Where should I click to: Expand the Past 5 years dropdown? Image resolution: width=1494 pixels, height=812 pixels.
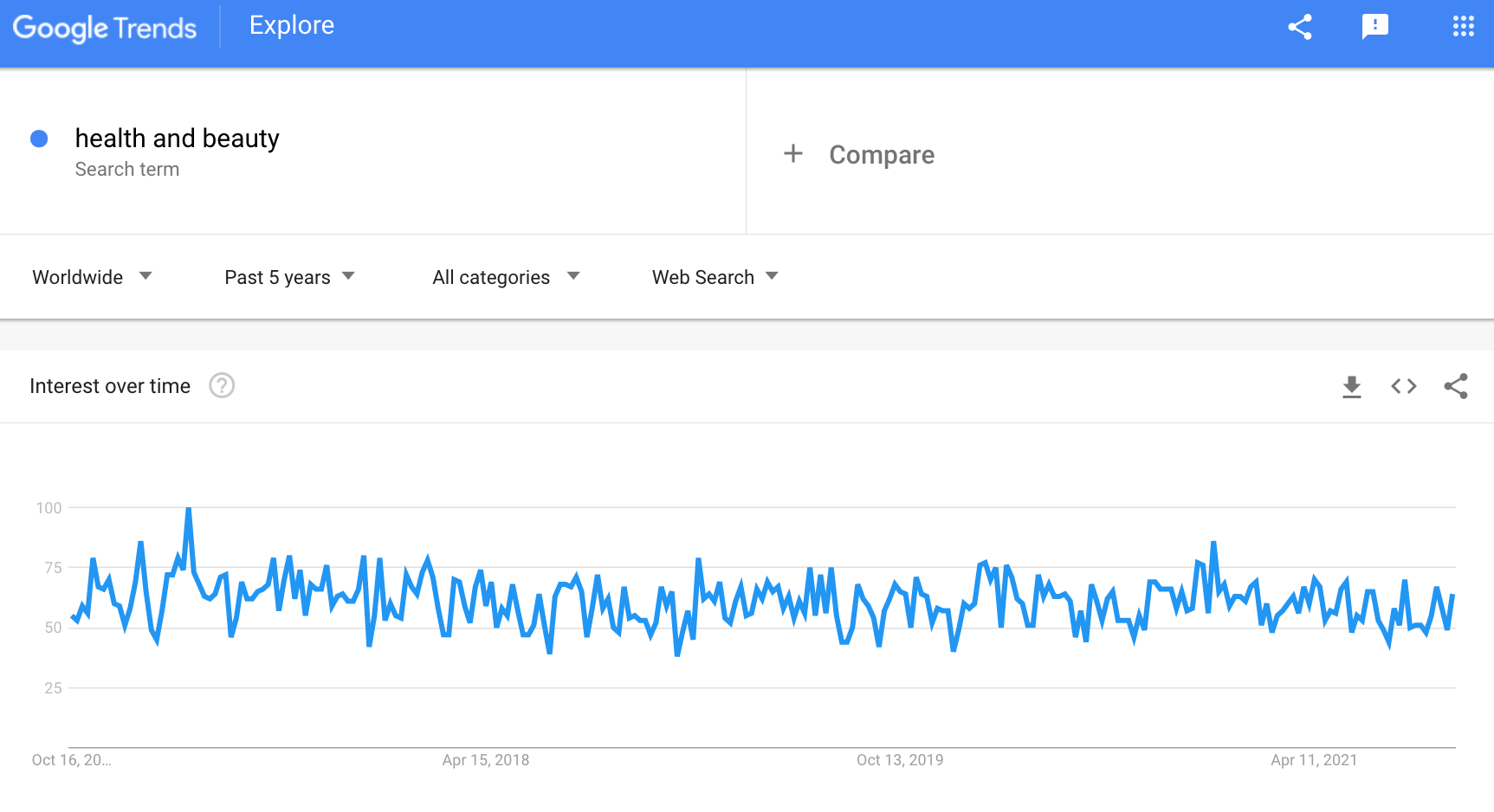[x=289, y=277]
